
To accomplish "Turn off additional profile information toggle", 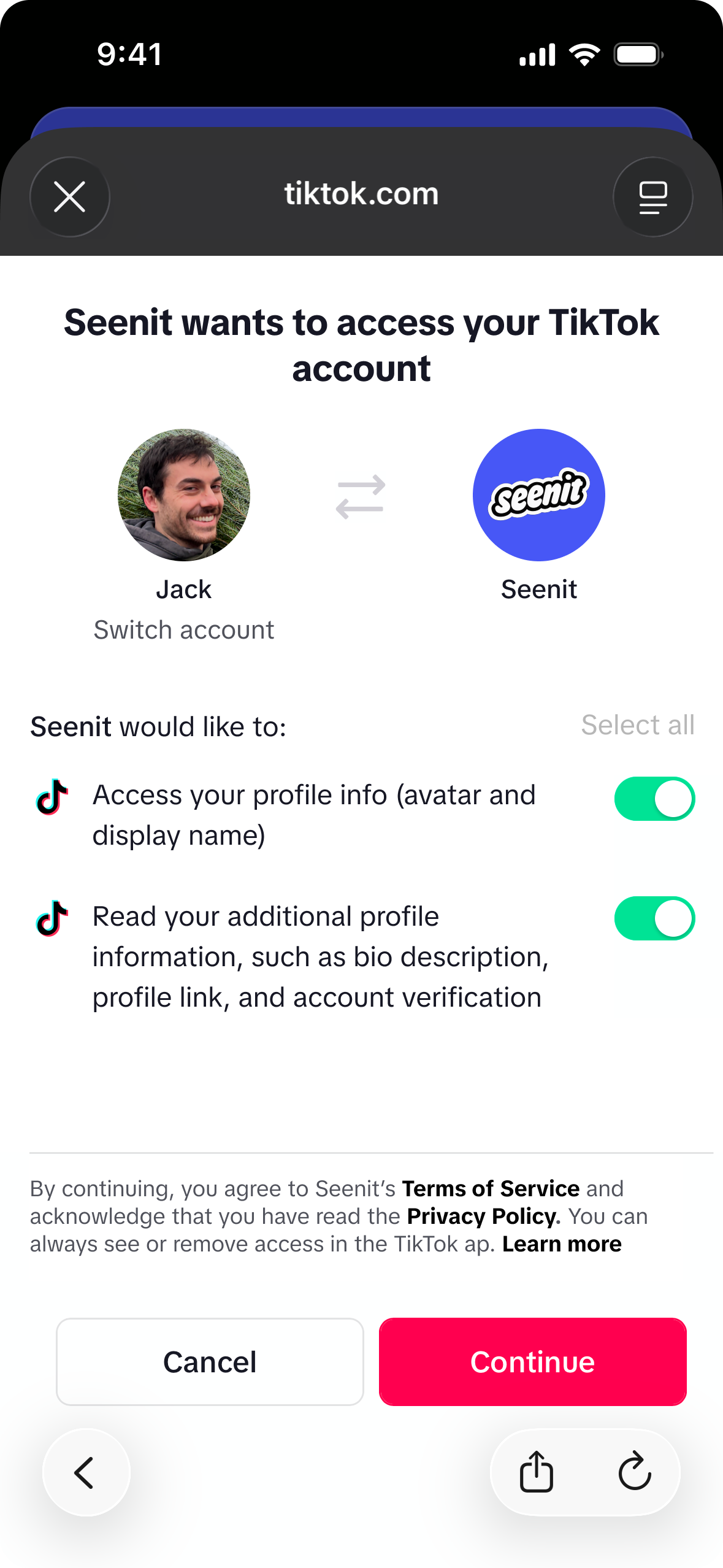I will (654, 918).
